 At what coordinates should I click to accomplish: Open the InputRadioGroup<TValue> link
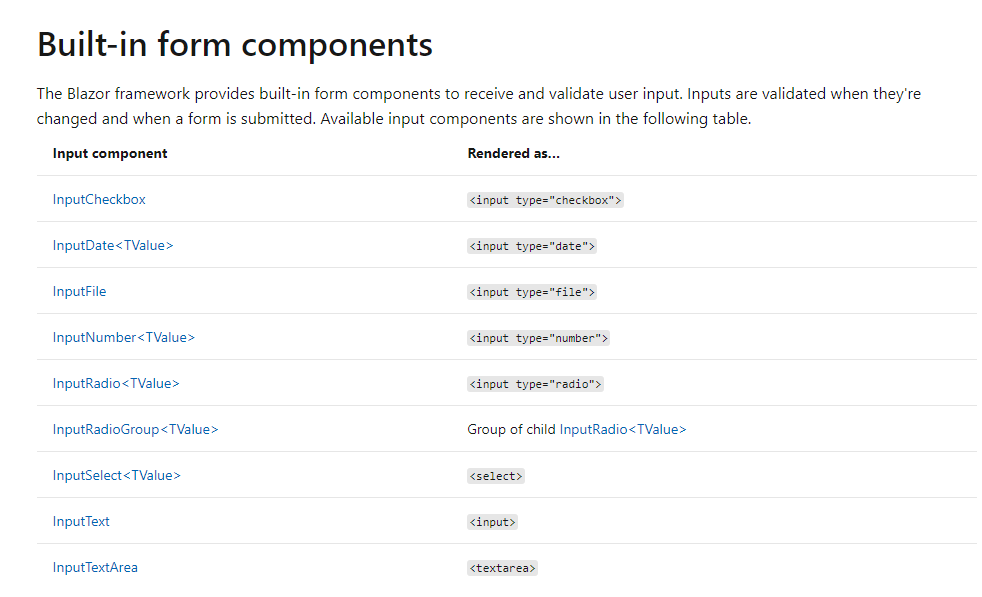[x=135, y=430]
